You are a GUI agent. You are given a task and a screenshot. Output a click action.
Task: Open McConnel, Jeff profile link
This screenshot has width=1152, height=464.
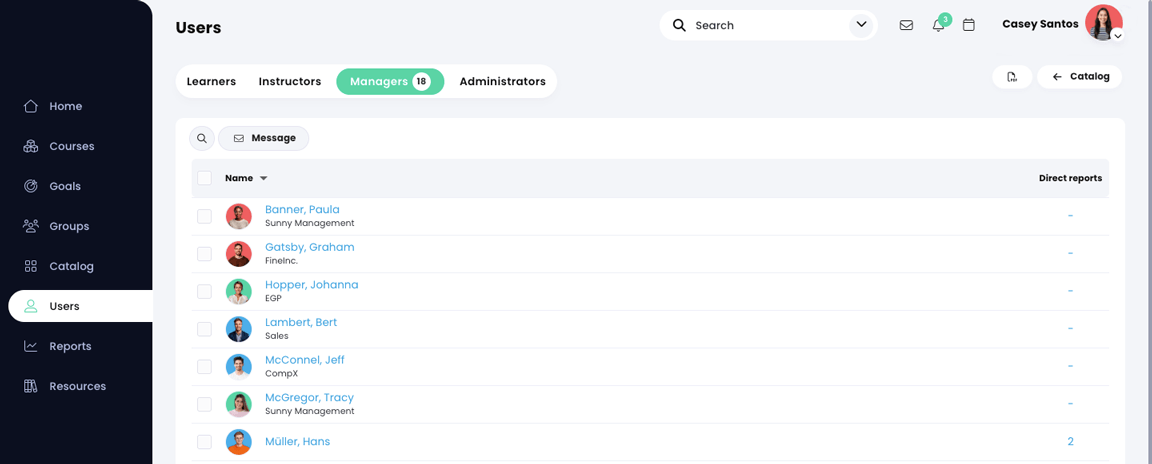304,360
